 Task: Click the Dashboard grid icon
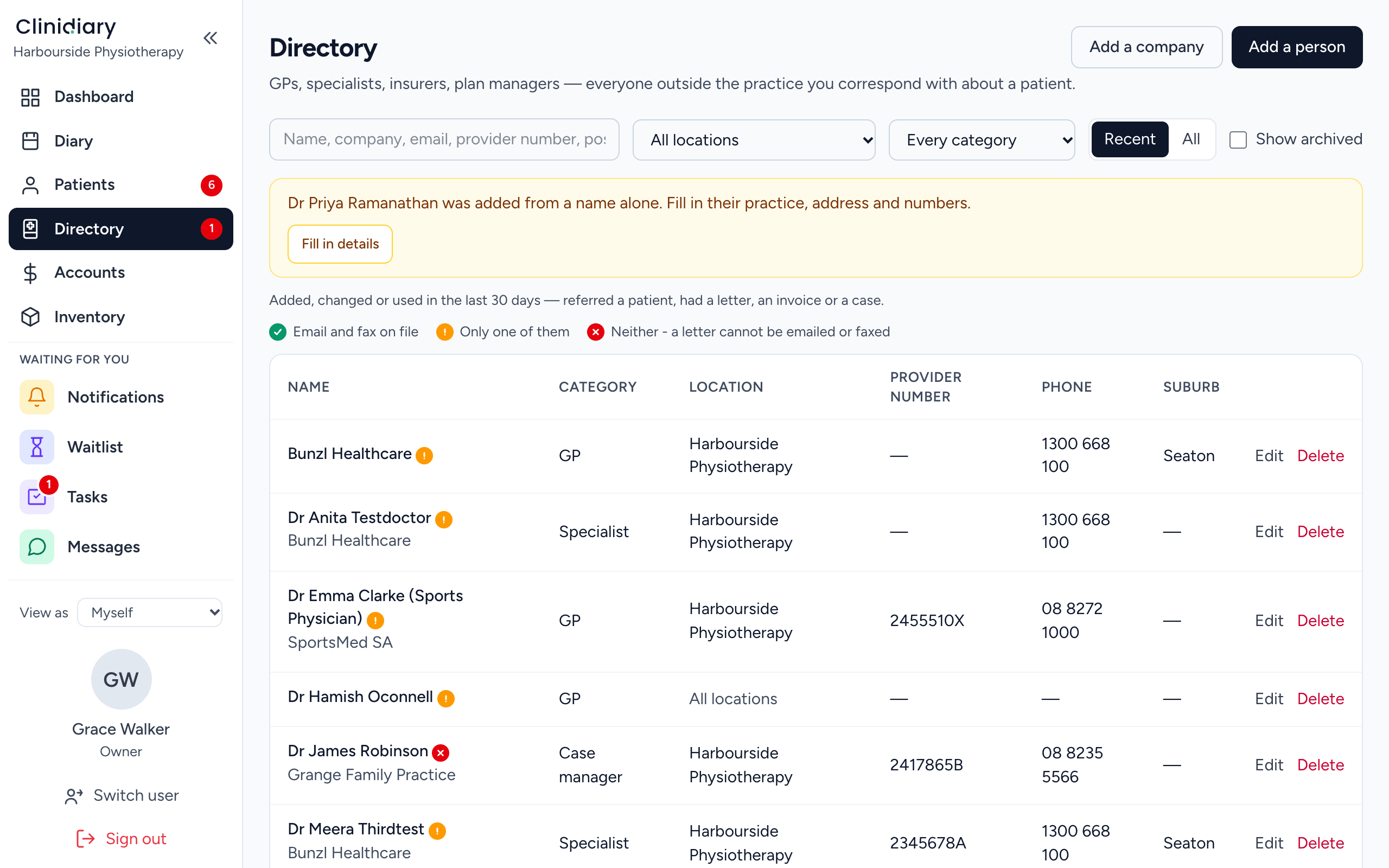[30, 97]
